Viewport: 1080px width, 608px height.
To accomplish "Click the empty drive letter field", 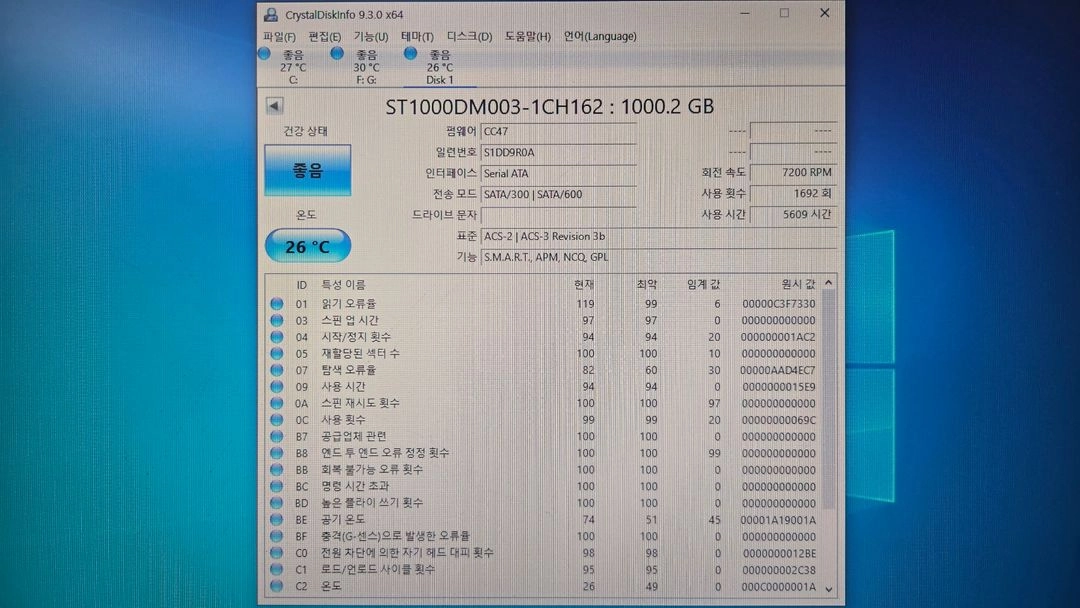I will 558,215.
